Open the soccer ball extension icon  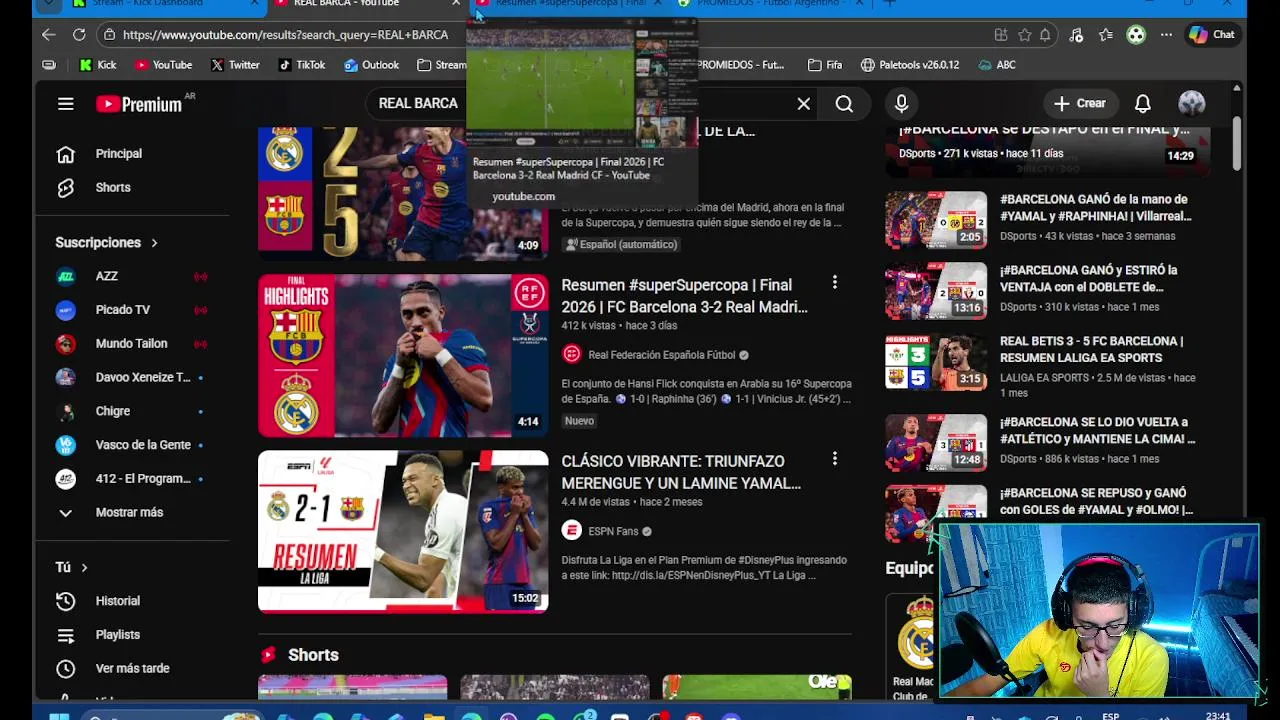pos(1136,34)
